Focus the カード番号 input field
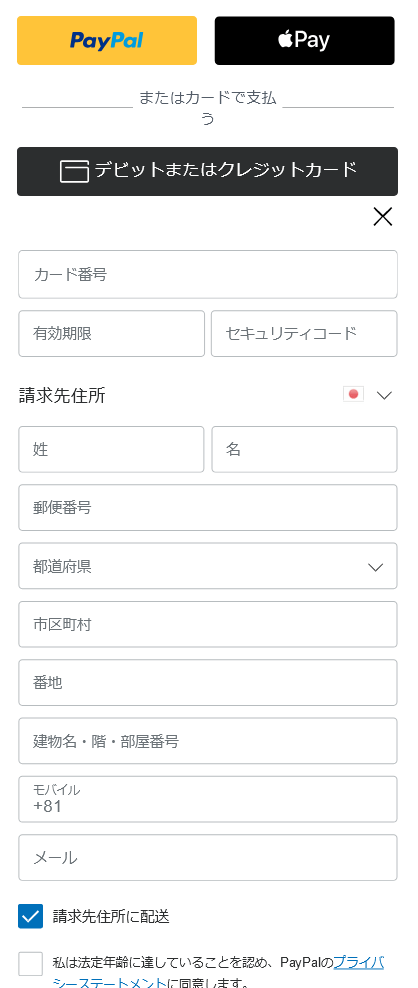 point(208,274)
